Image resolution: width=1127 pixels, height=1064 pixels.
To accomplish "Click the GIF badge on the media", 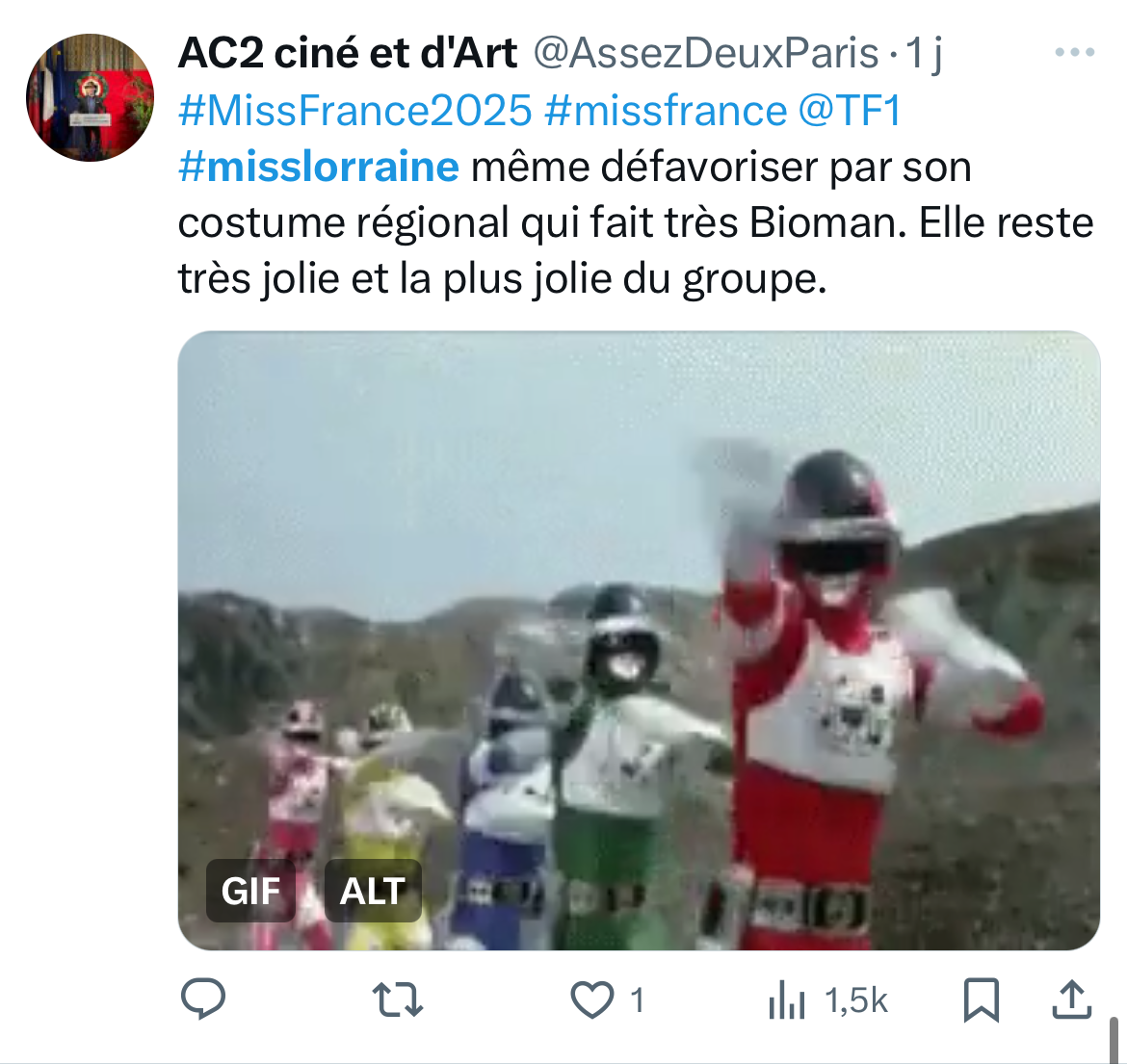I will click(x=250, y=891).
